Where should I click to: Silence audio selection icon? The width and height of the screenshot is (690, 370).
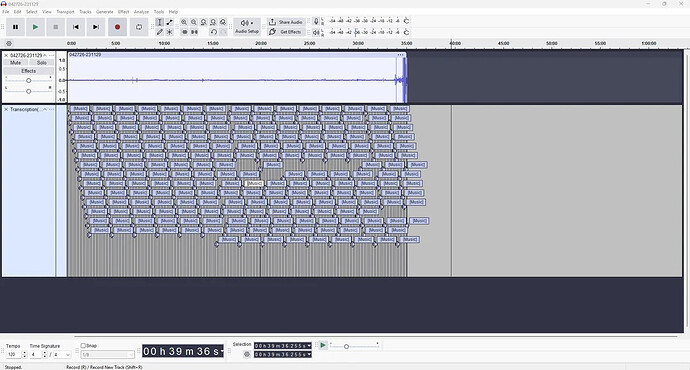[194, 32]
